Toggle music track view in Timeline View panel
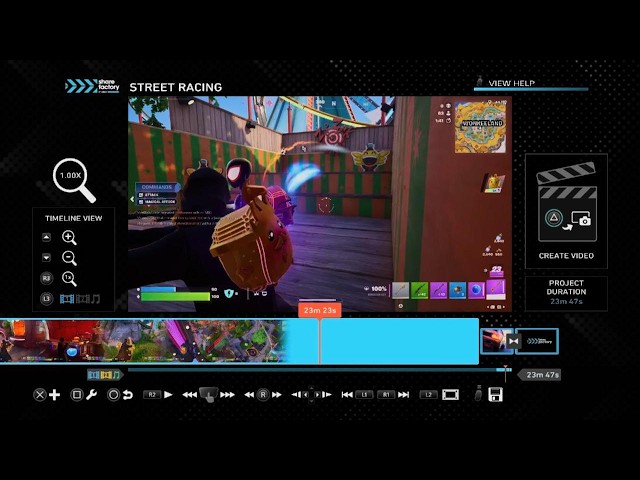Screen dimensions: 640x480 click(96, 299)
